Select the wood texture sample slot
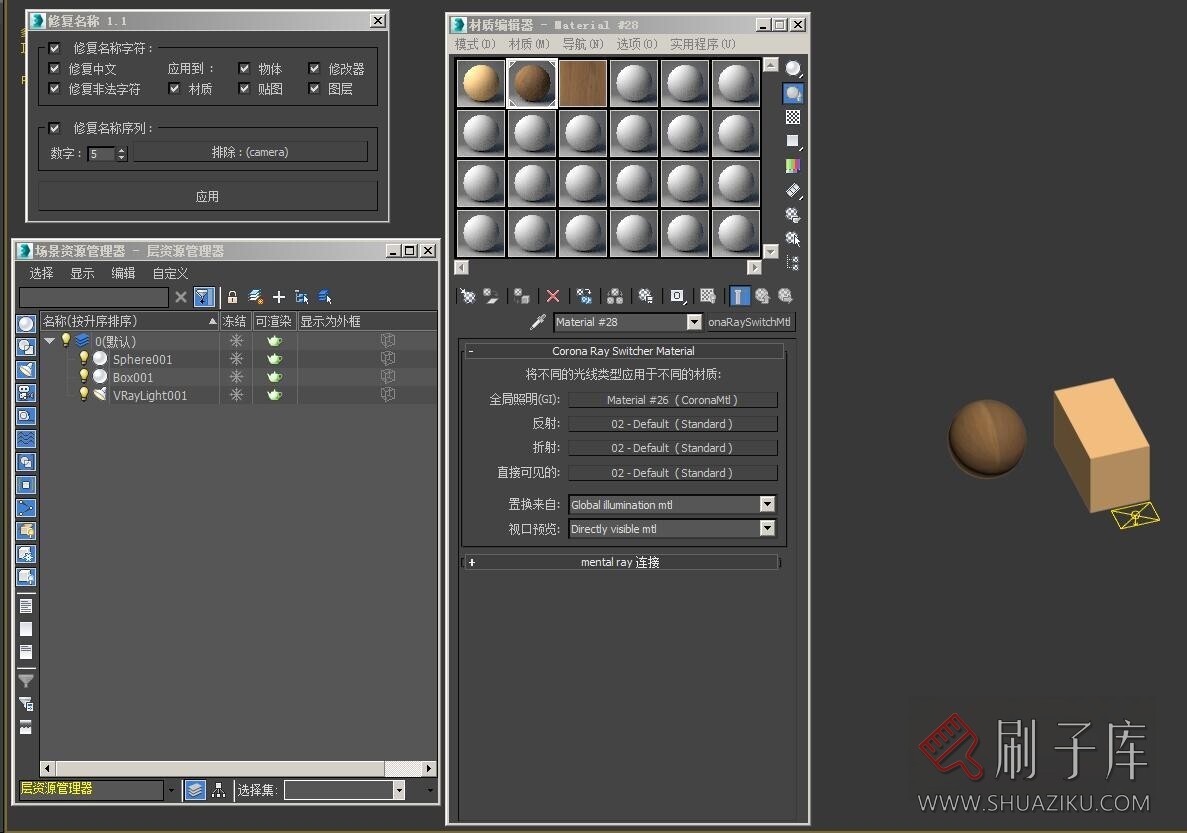The image size is (1187, 833). tap(584, 83)
